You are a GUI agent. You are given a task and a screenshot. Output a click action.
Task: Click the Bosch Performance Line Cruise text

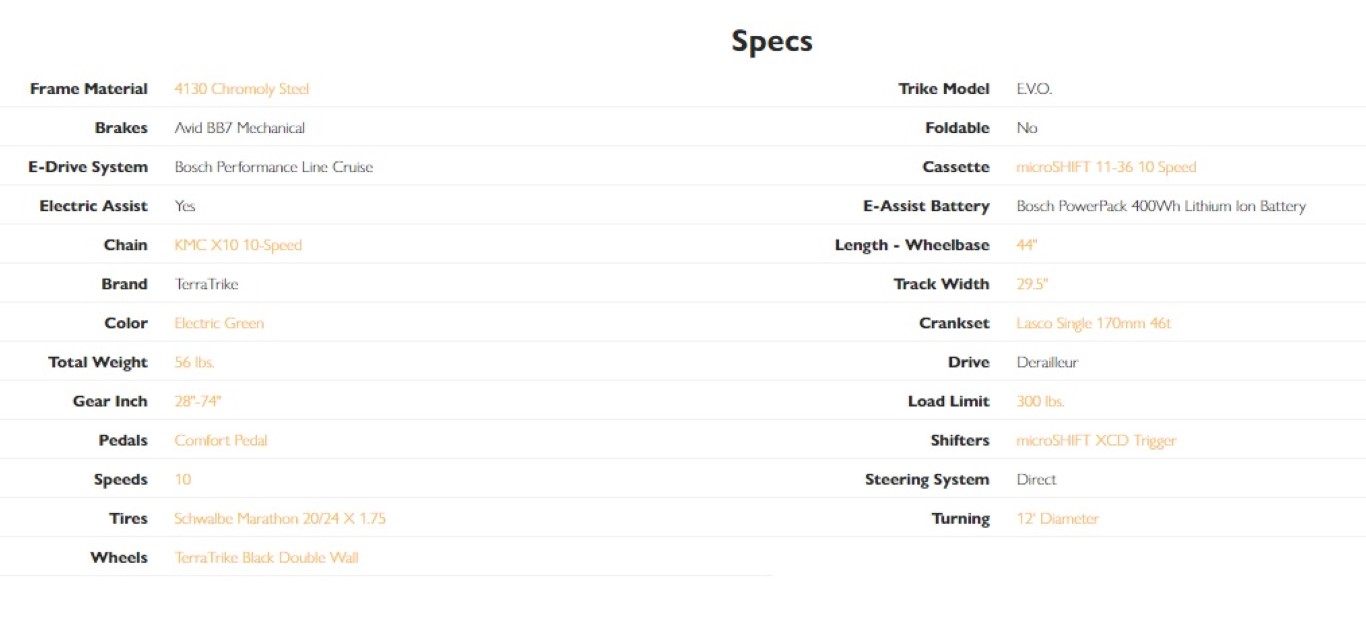(273, 167)
